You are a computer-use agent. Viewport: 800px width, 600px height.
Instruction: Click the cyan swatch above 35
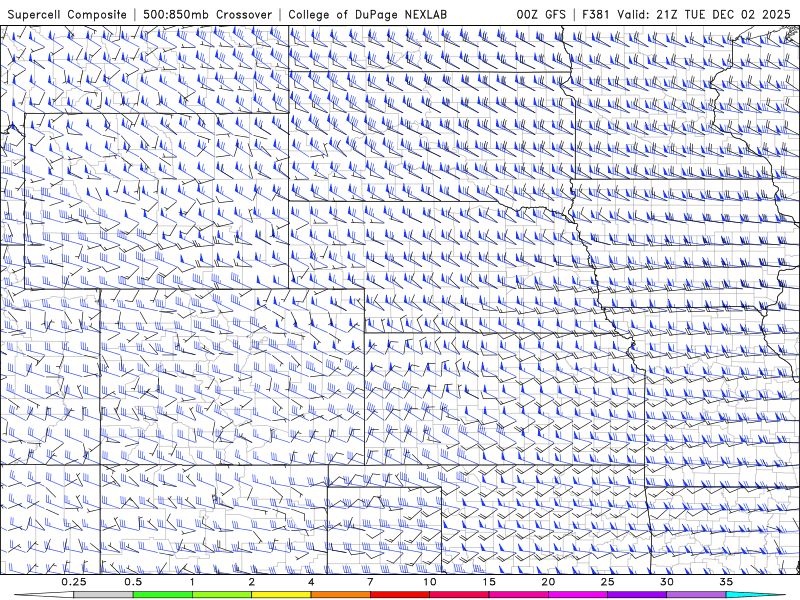click(x=755, y=595)
